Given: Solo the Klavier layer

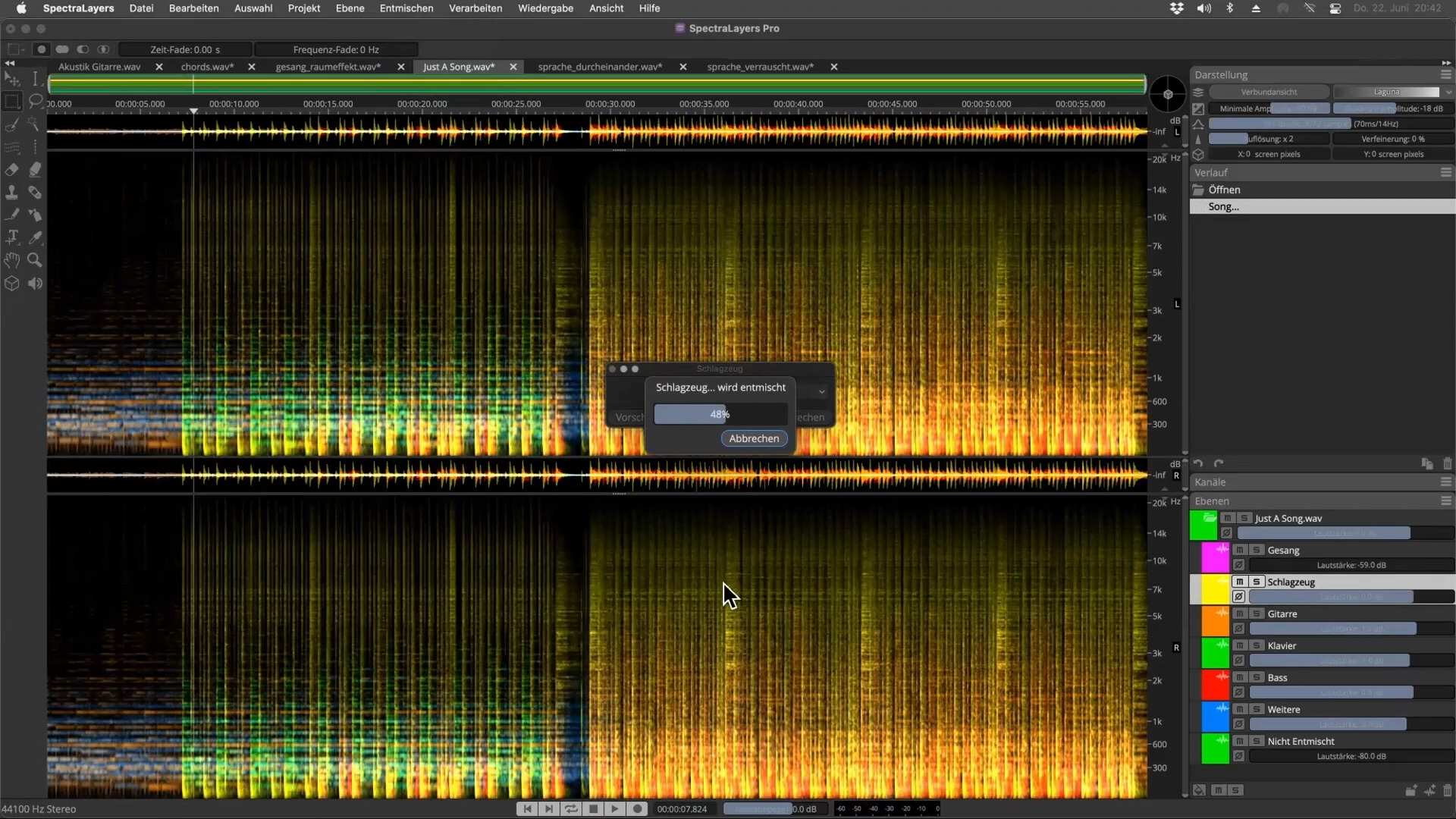Looking at the screenshot, I should point(1256,645).
